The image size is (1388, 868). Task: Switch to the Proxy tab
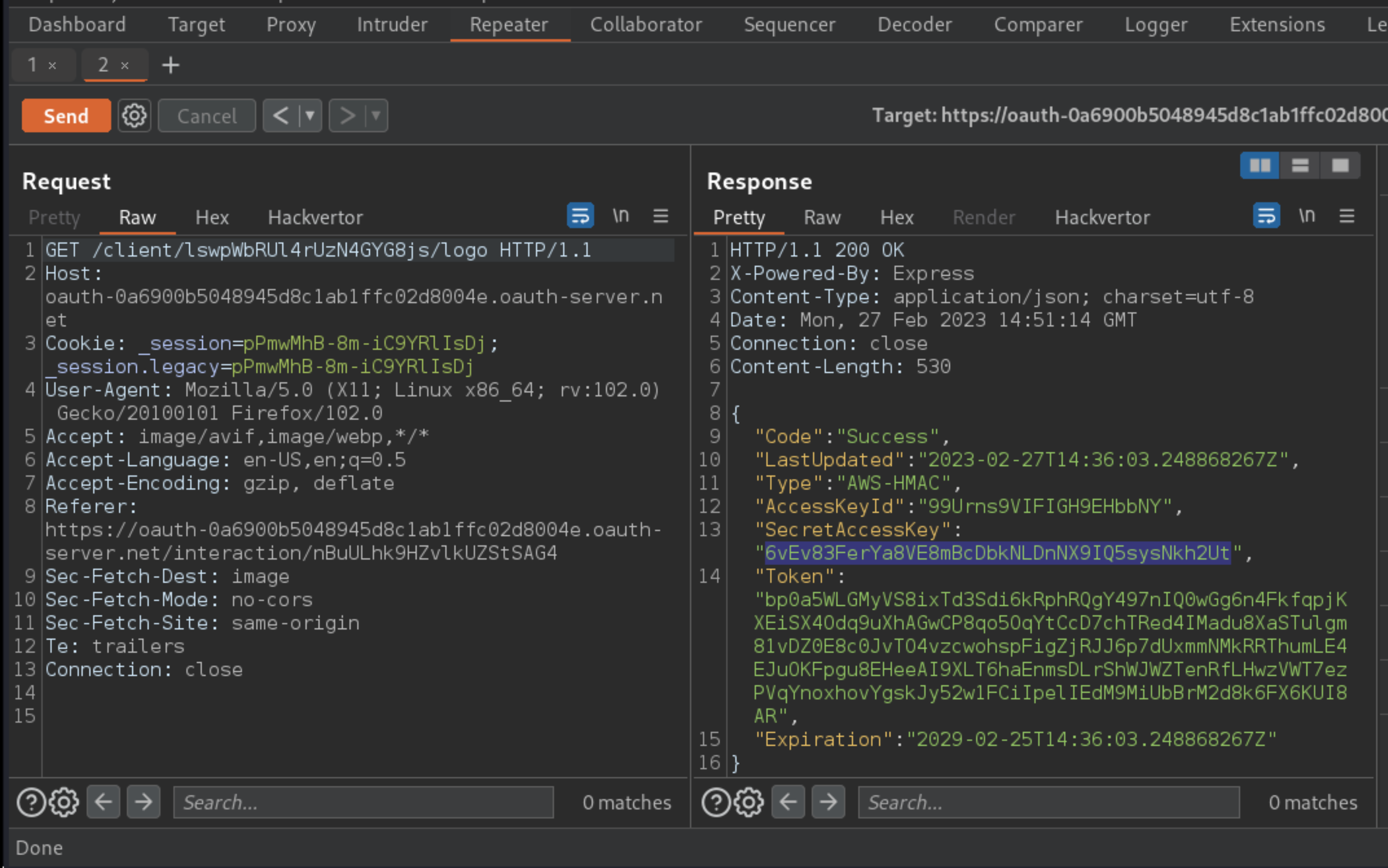click(291, 25)
